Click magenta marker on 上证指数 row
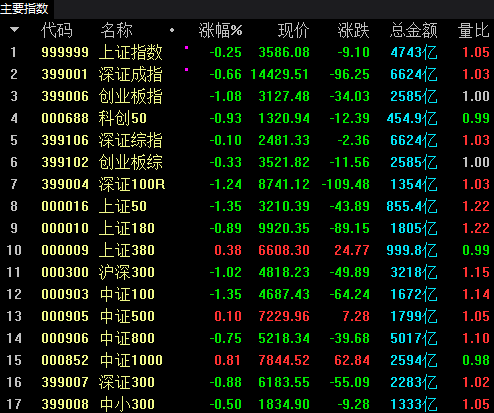The height and width of the screenshot is (413, 494). (x=186, y=48)
